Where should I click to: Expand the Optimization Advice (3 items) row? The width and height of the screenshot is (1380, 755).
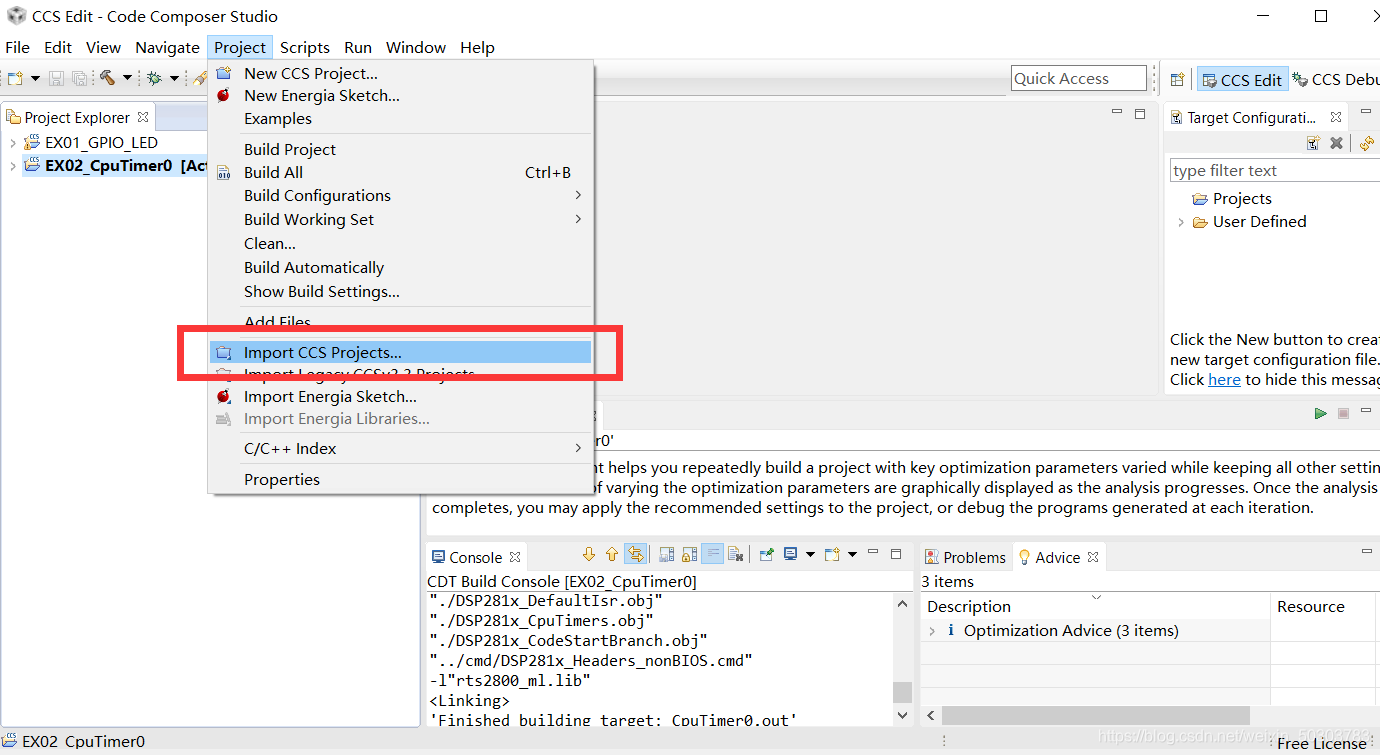(932, 631)
